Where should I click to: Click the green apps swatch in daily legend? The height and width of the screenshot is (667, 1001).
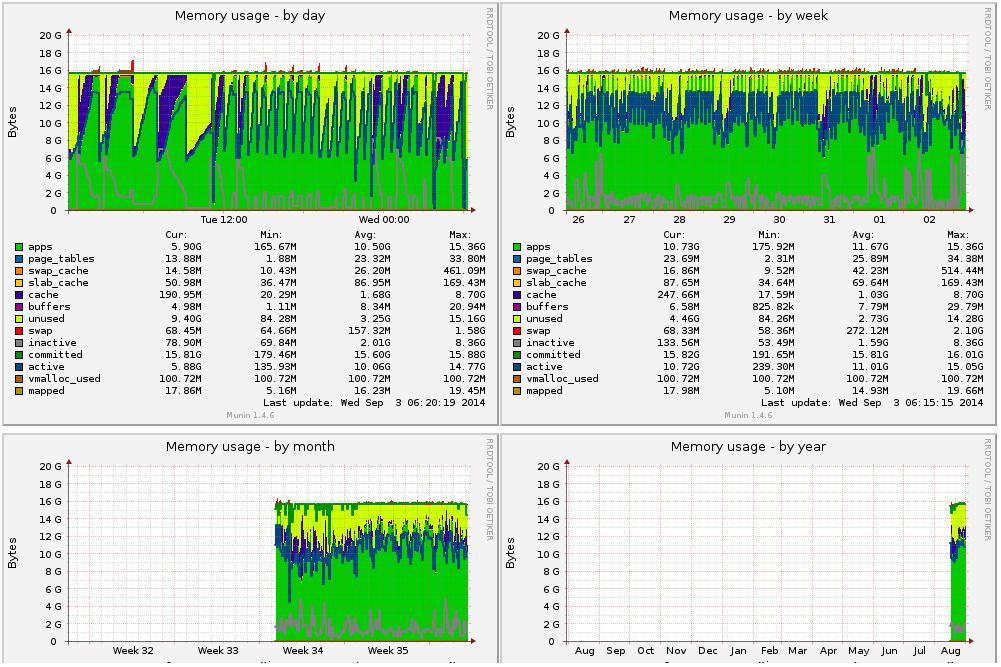point(18,247)
